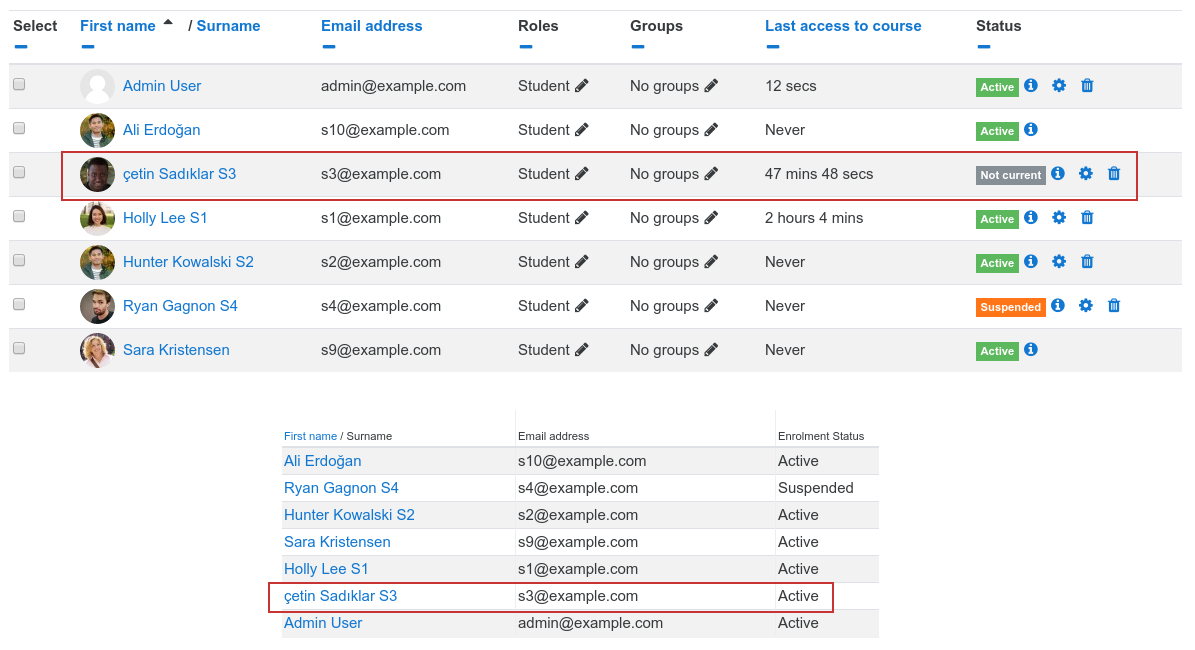This screenshot has height=650, width=1195.
Task: Edit groups pencil for Admin User
Action: [x=711, y=86]
